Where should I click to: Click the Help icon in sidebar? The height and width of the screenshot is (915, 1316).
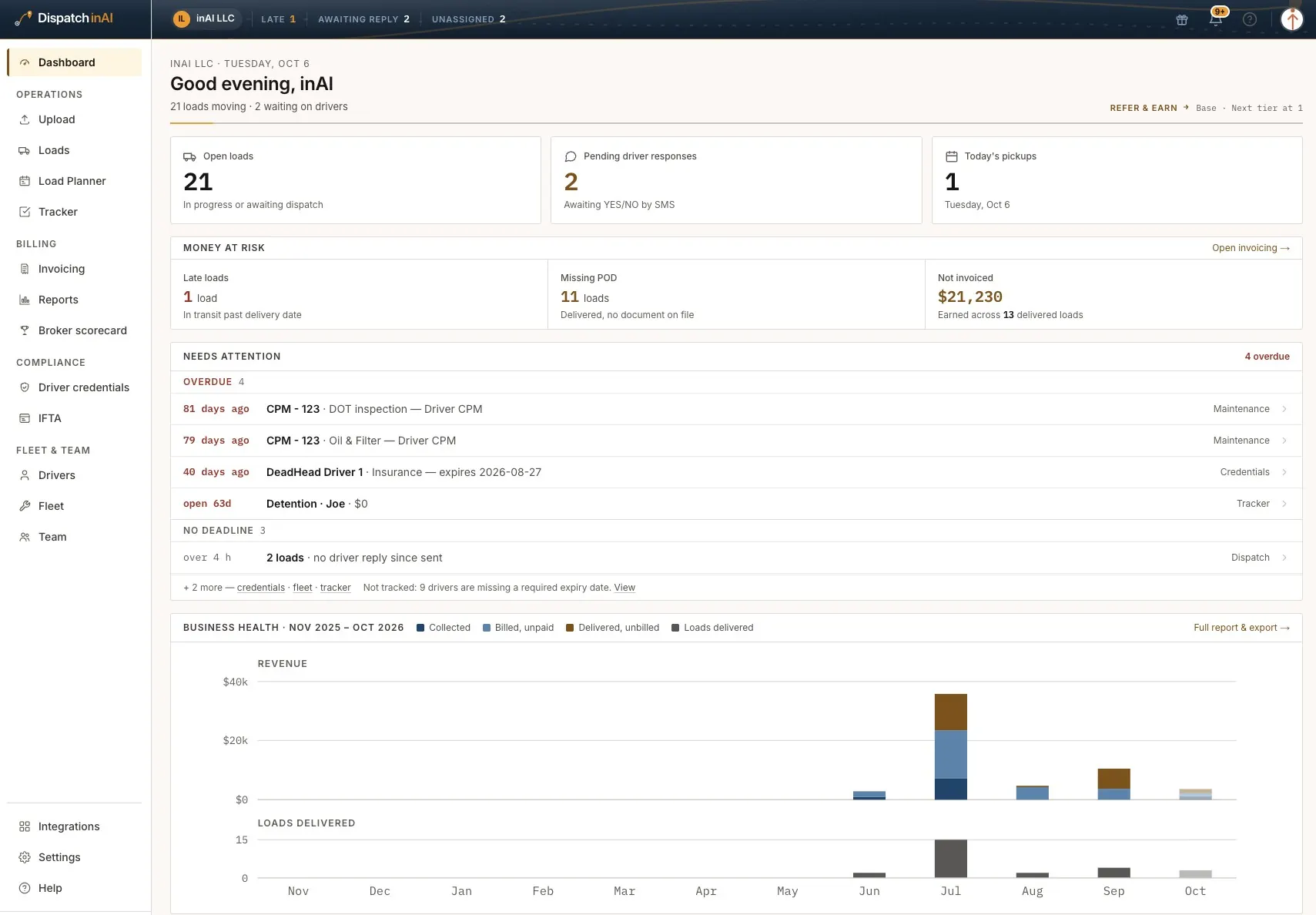point(25,888)
